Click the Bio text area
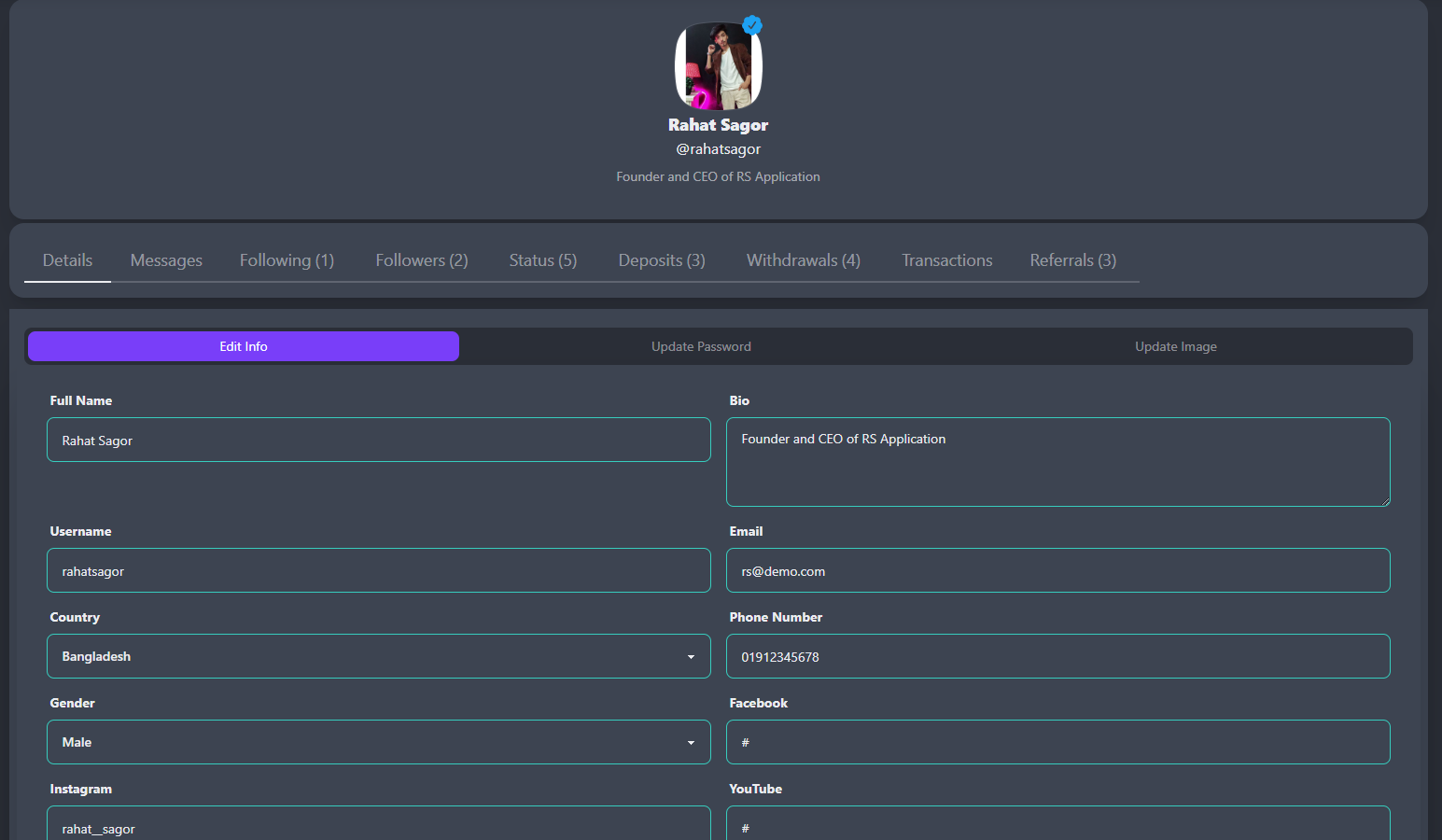Image resolution: width=1442 pixels, height=840 pixels. 1057,462
